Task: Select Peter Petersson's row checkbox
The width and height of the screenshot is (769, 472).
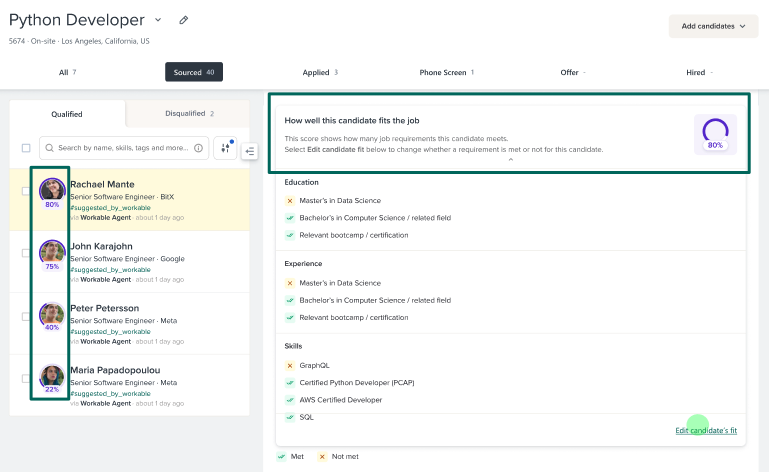Action: pyautogui.click(x=26, y=316)
